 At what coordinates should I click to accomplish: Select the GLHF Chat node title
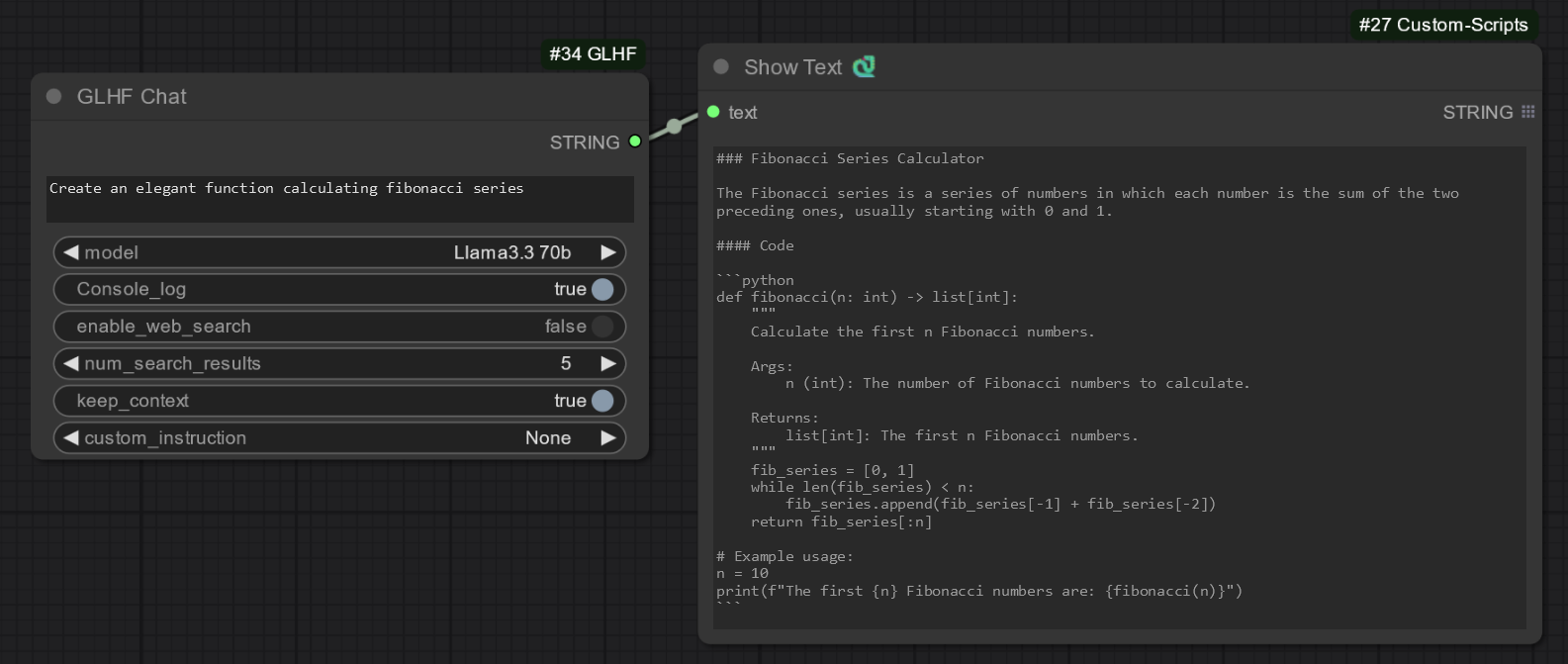click(x=132, y=96)
